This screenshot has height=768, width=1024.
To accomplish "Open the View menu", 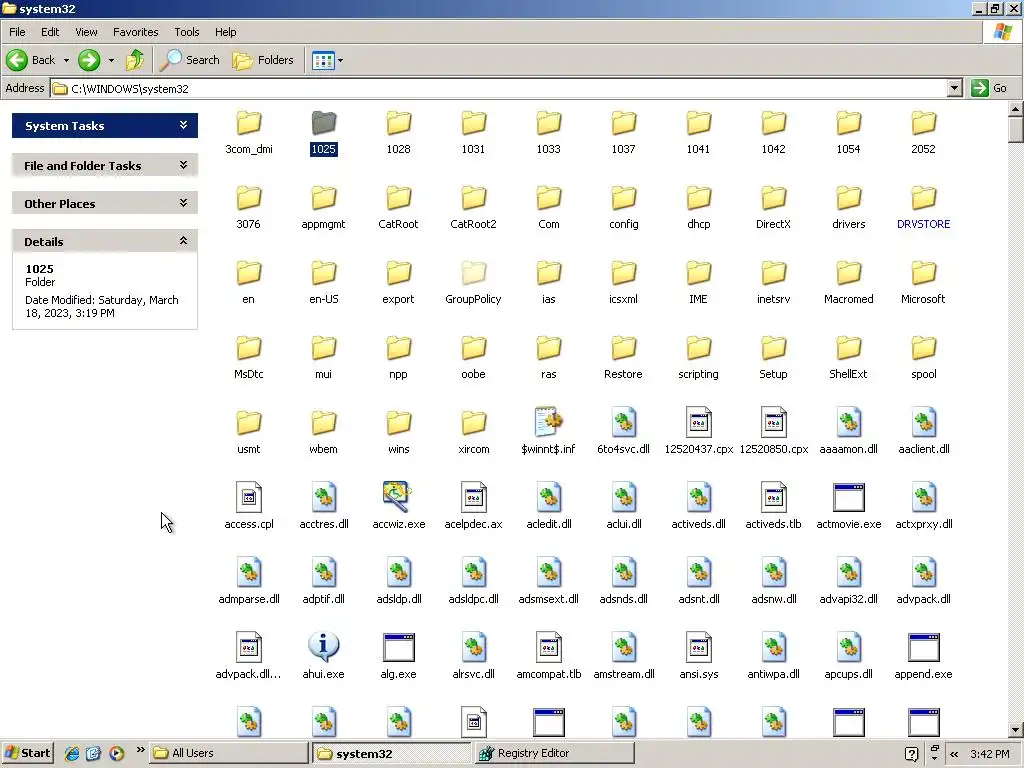I will pos(86,32).
